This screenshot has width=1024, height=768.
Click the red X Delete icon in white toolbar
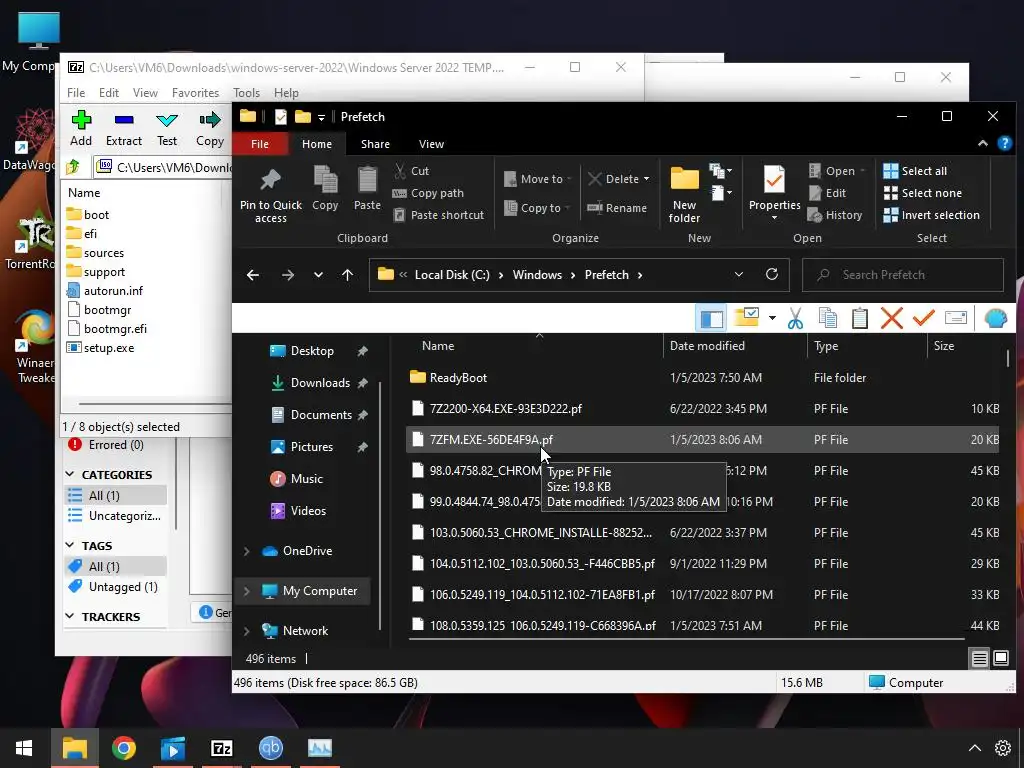tap(891, 318)
